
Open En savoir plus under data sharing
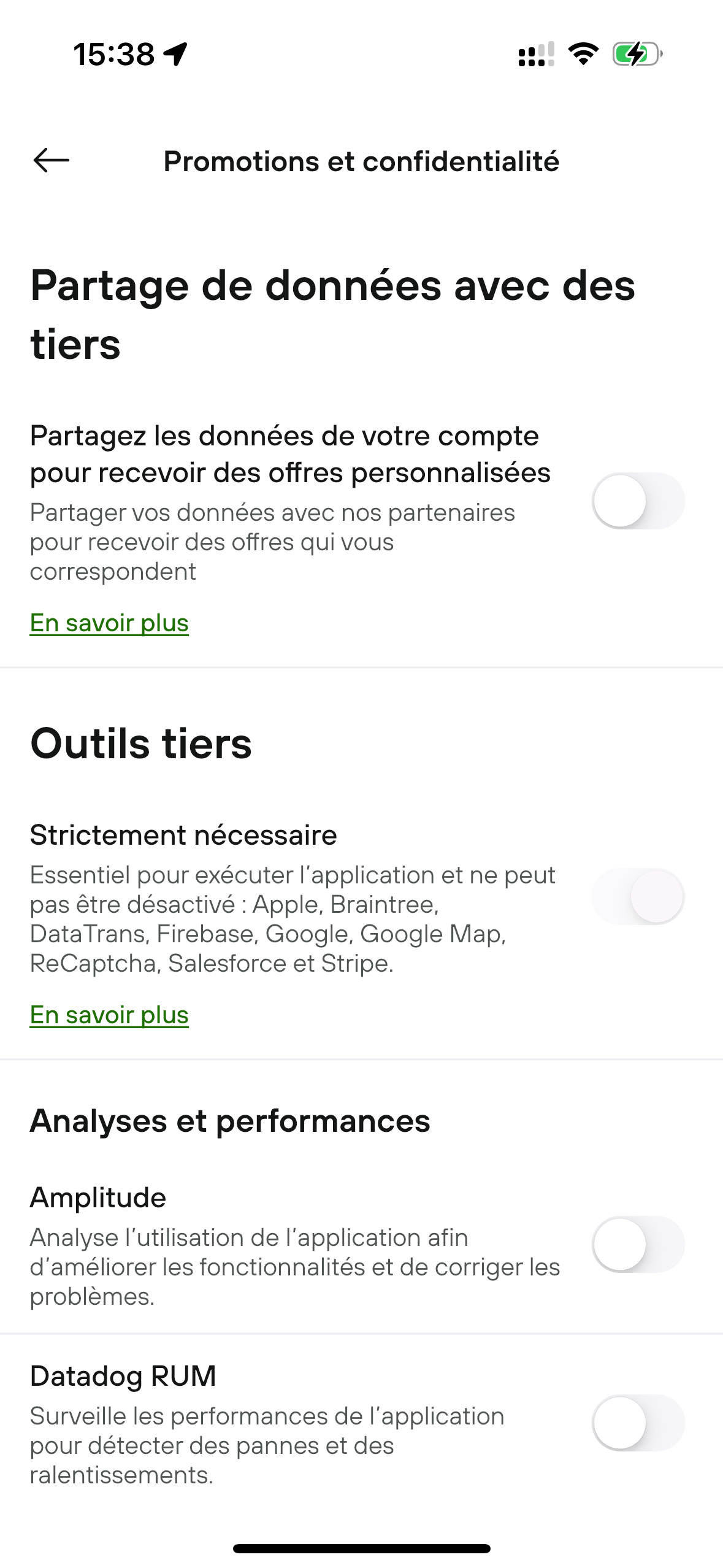pyautogui.click(x=109, y=623)
